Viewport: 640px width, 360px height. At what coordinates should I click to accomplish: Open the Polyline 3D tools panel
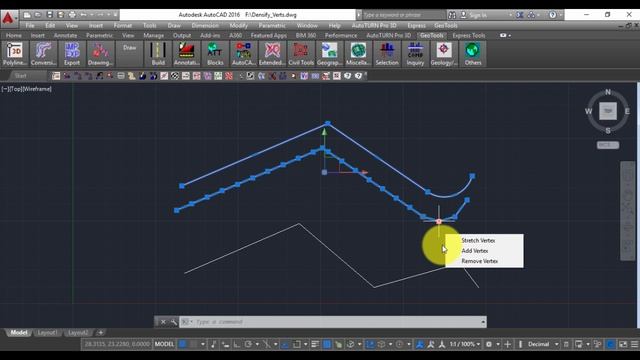(15, 53)
